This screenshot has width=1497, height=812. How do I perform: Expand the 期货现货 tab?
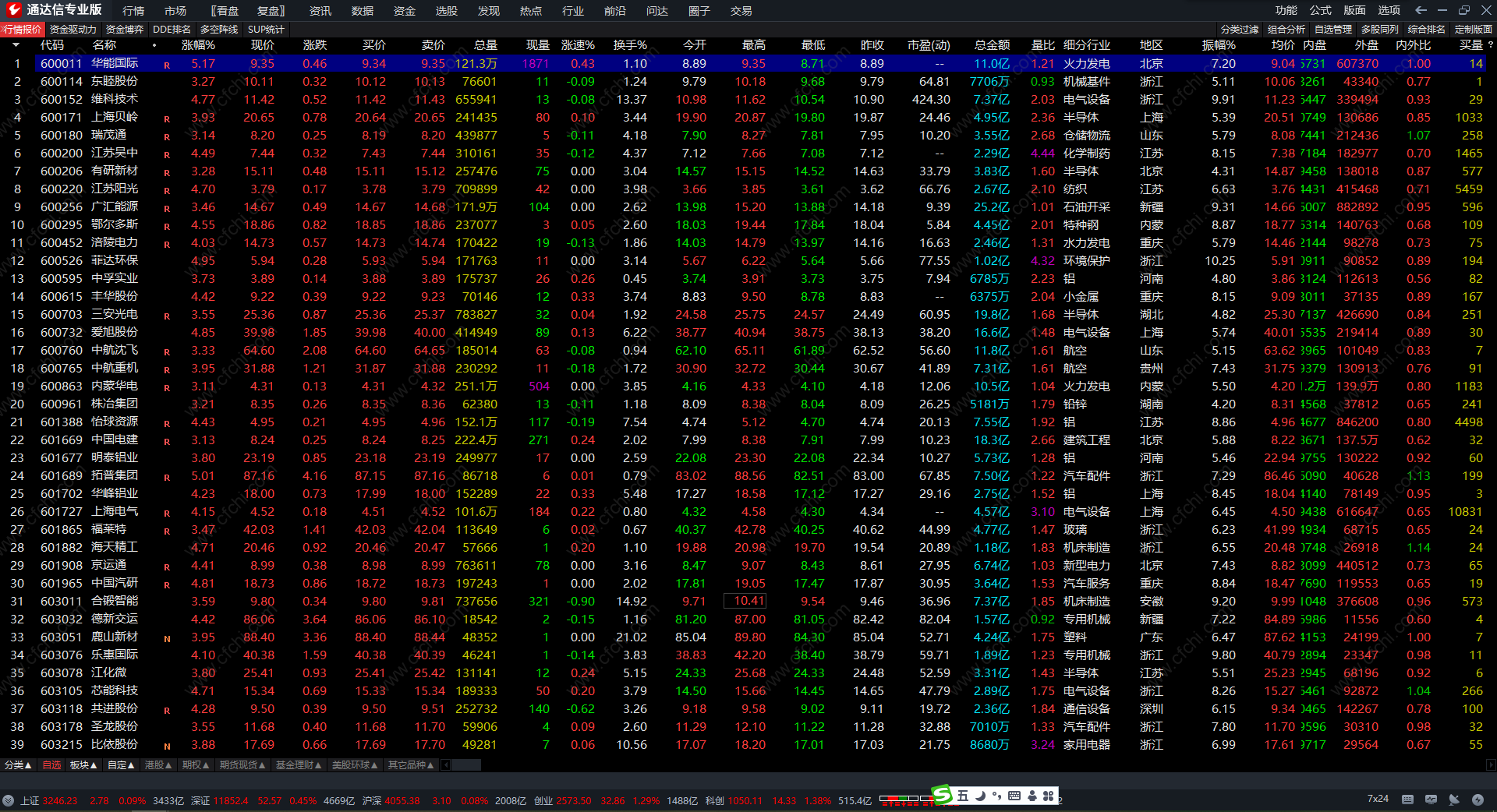[x=242, y=765]
